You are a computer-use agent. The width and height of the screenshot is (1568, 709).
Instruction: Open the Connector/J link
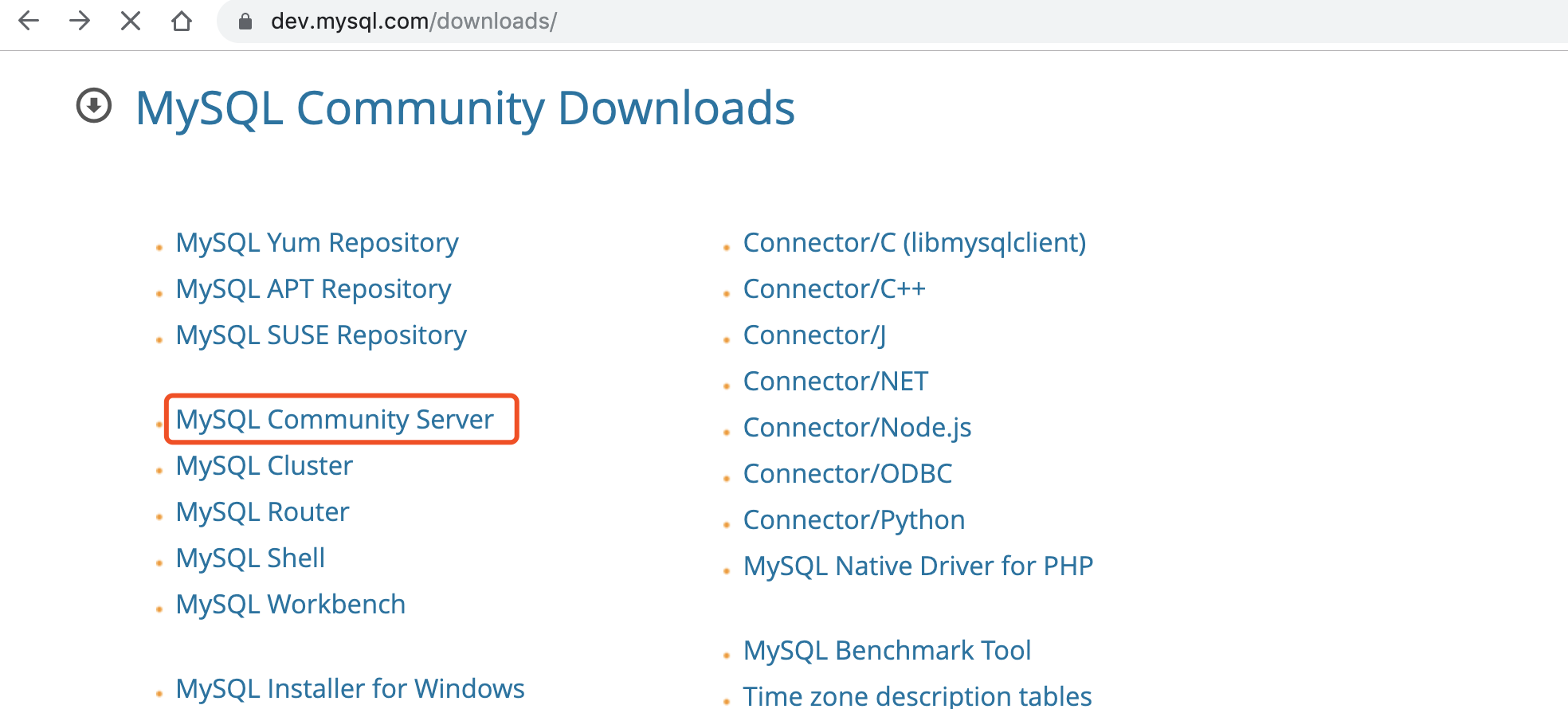point(814,335)
